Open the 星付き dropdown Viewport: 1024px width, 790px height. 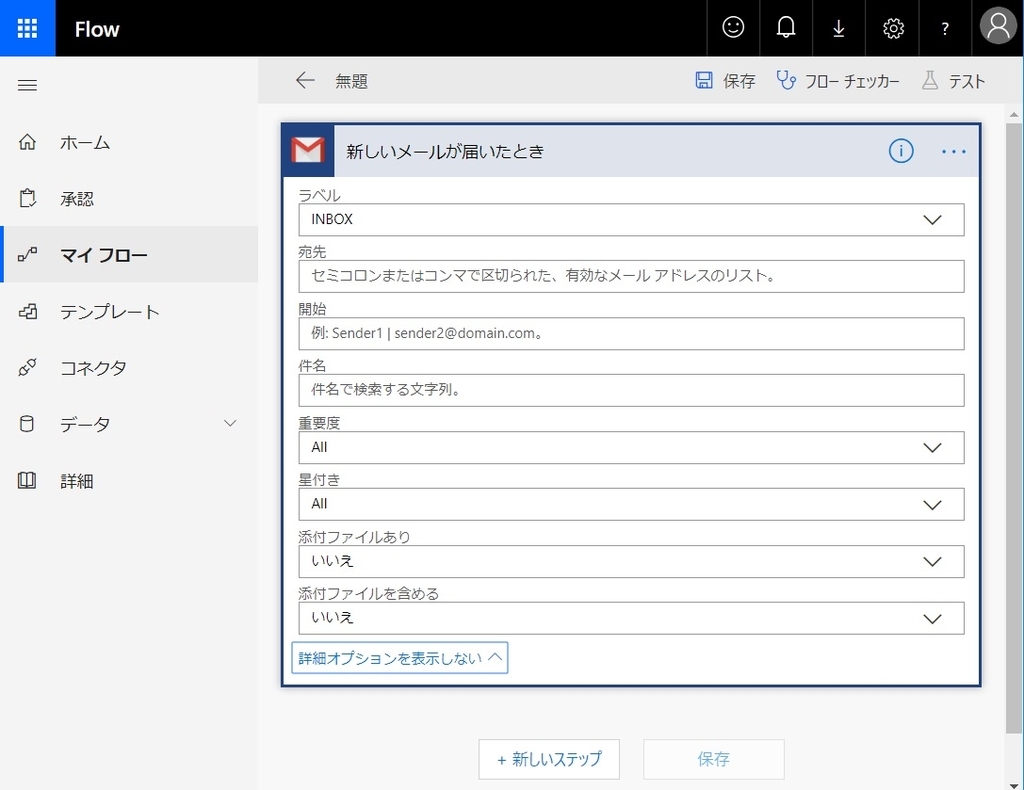click(631, 504)
